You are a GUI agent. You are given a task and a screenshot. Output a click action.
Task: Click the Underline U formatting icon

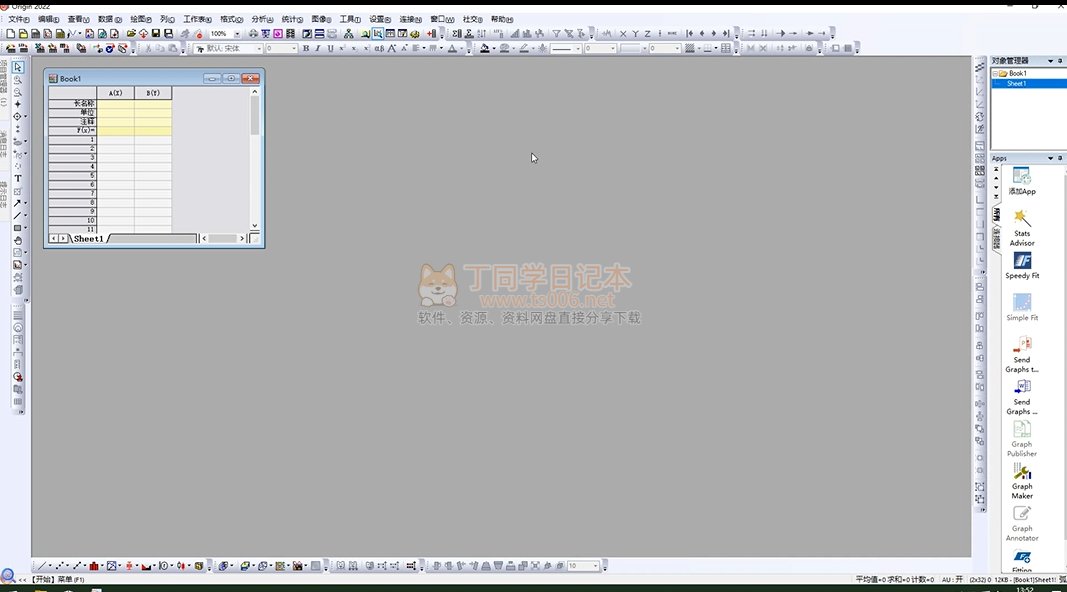point(330,48)
